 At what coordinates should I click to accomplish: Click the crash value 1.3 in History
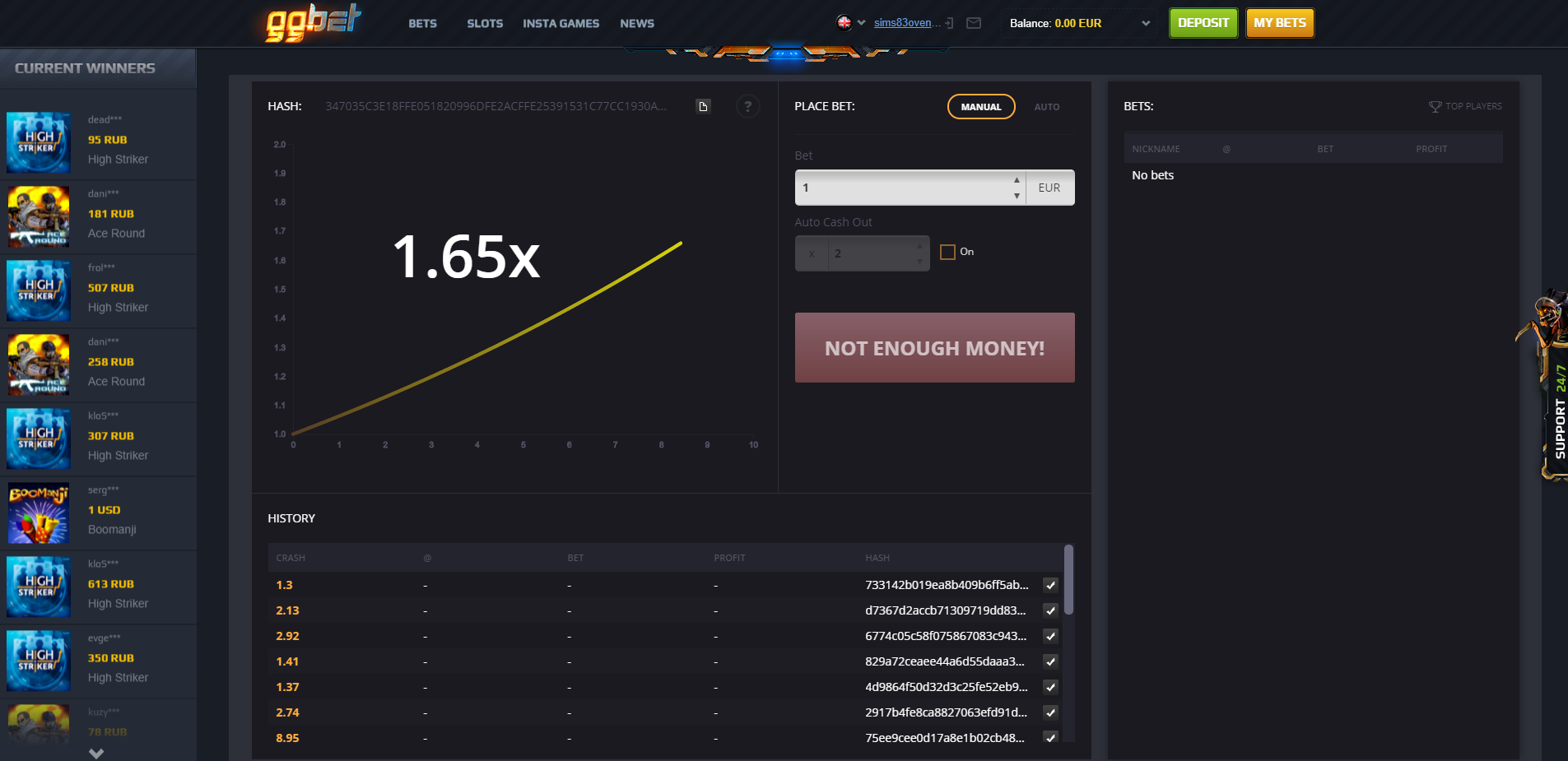(x=284, y=585)
